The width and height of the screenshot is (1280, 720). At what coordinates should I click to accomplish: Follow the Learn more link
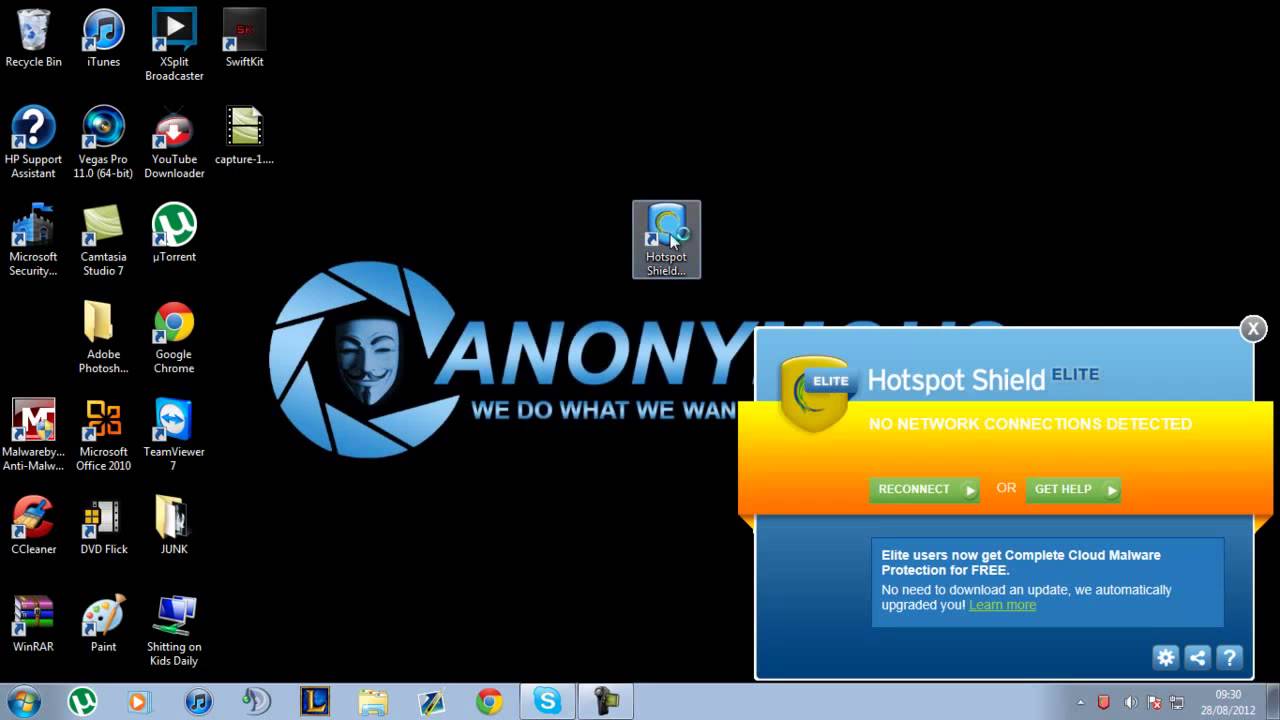(x=1002, y=605)
